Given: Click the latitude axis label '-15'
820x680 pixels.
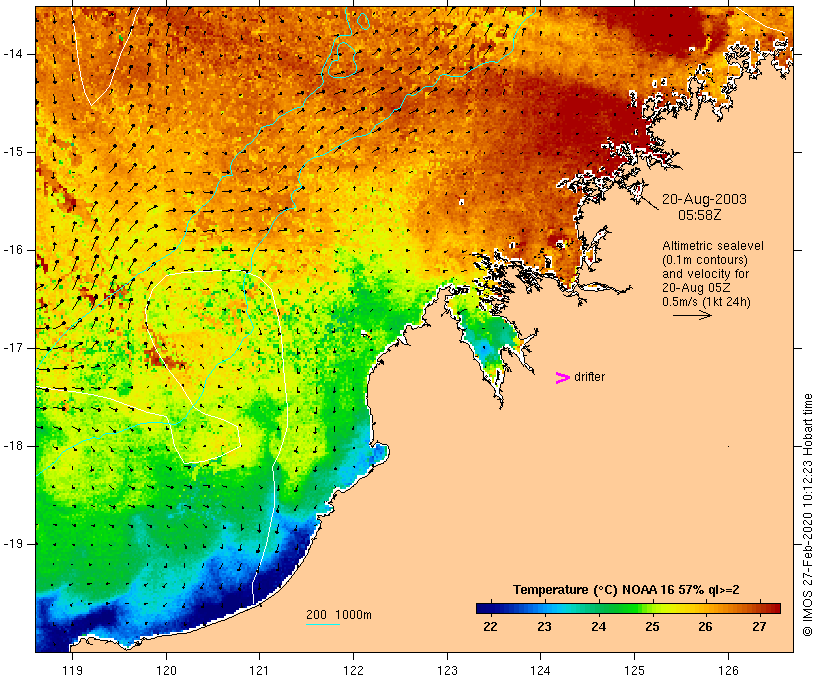Looking at the screenshot, I should (13, 152).
